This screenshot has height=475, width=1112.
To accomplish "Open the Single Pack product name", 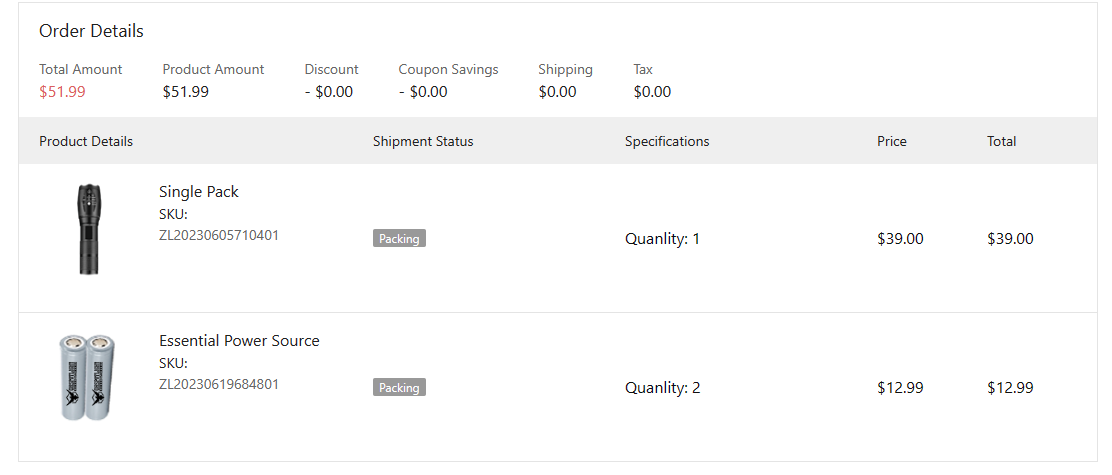I will (x=199, y=192).
